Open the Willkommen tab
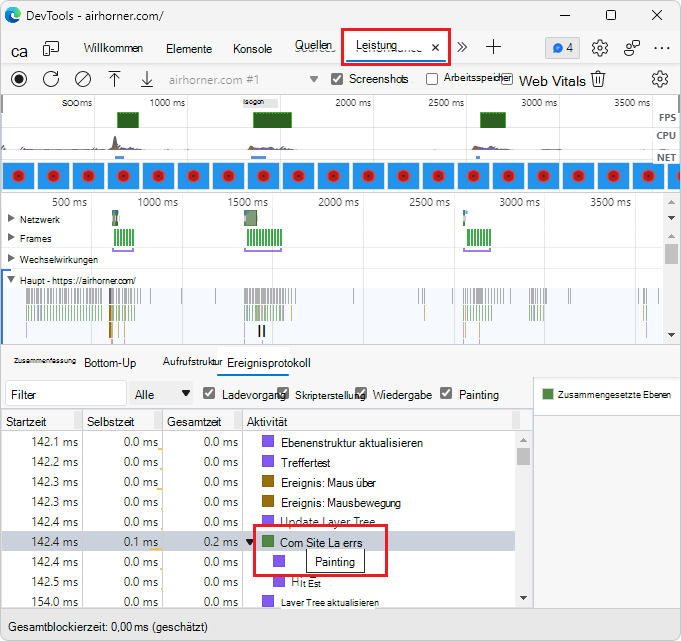The width and height of the screenshot is (681, 641). point(113,48)
